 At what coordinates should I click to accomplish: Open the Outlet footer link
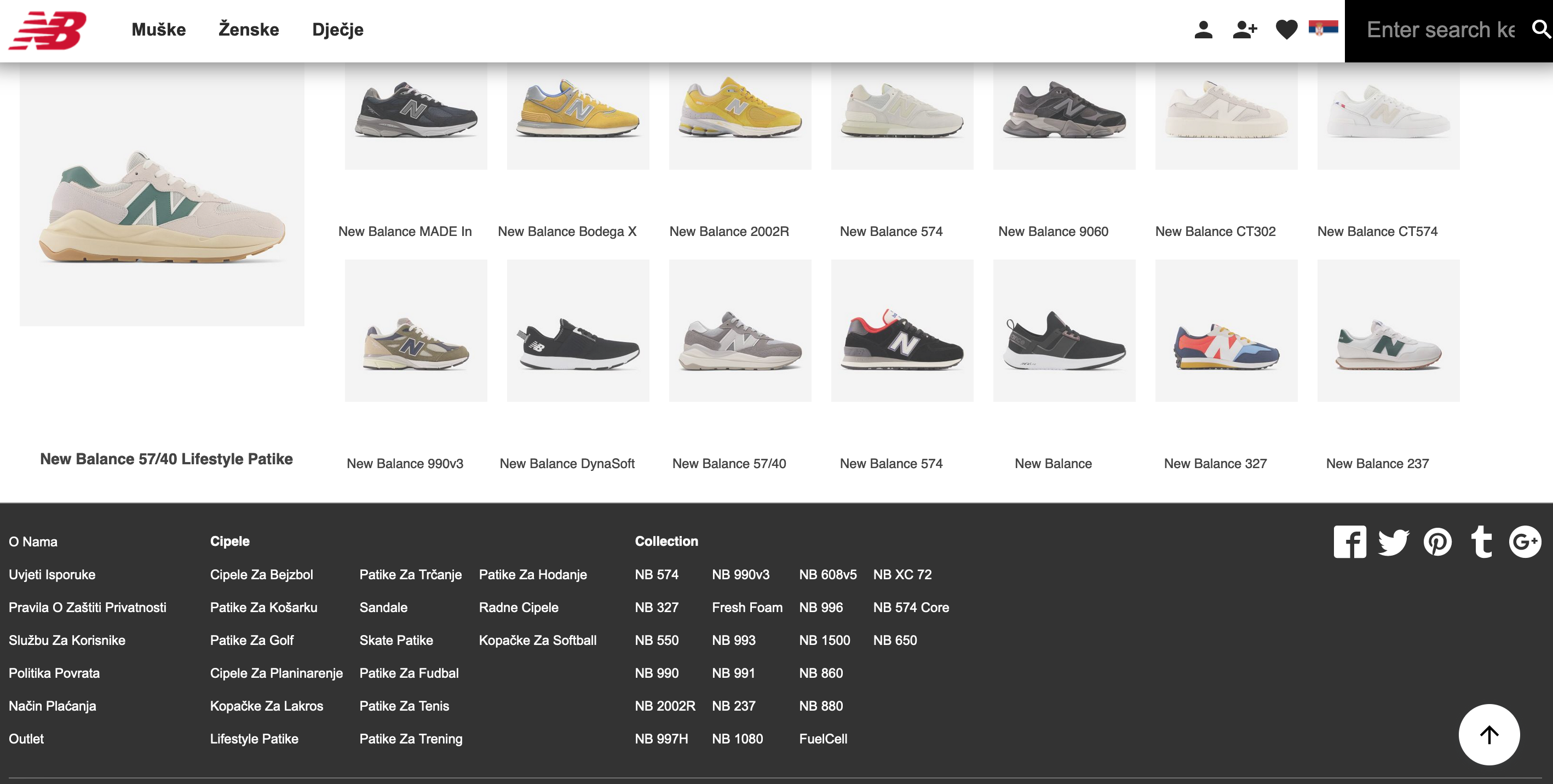(x=26, y=739)
